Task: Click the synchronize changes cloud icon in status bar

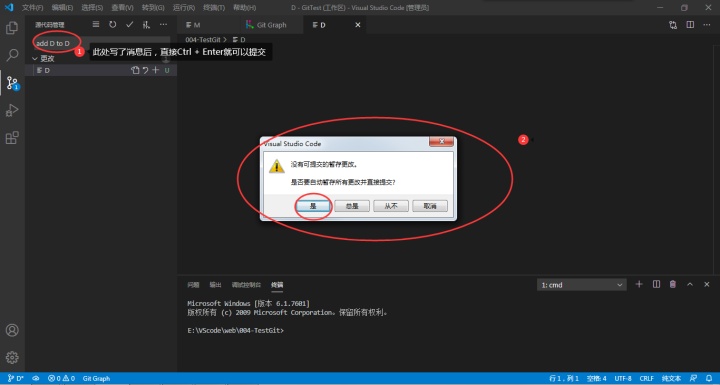Action: point(36,379)
